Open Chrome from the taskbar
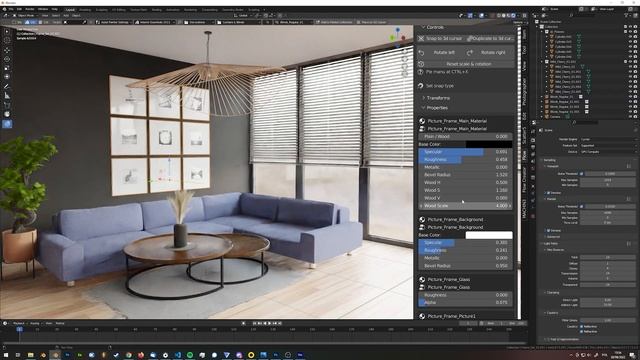This screenshot has height=360, width=640. click(x=129, y=355)
